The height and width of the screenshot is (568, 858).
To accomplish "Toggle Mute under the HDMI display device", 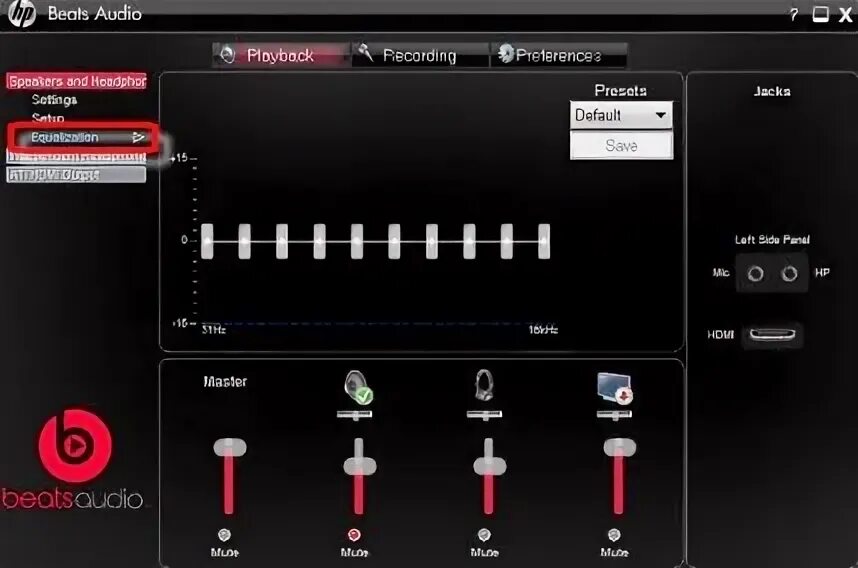I will tap(614, 535).
